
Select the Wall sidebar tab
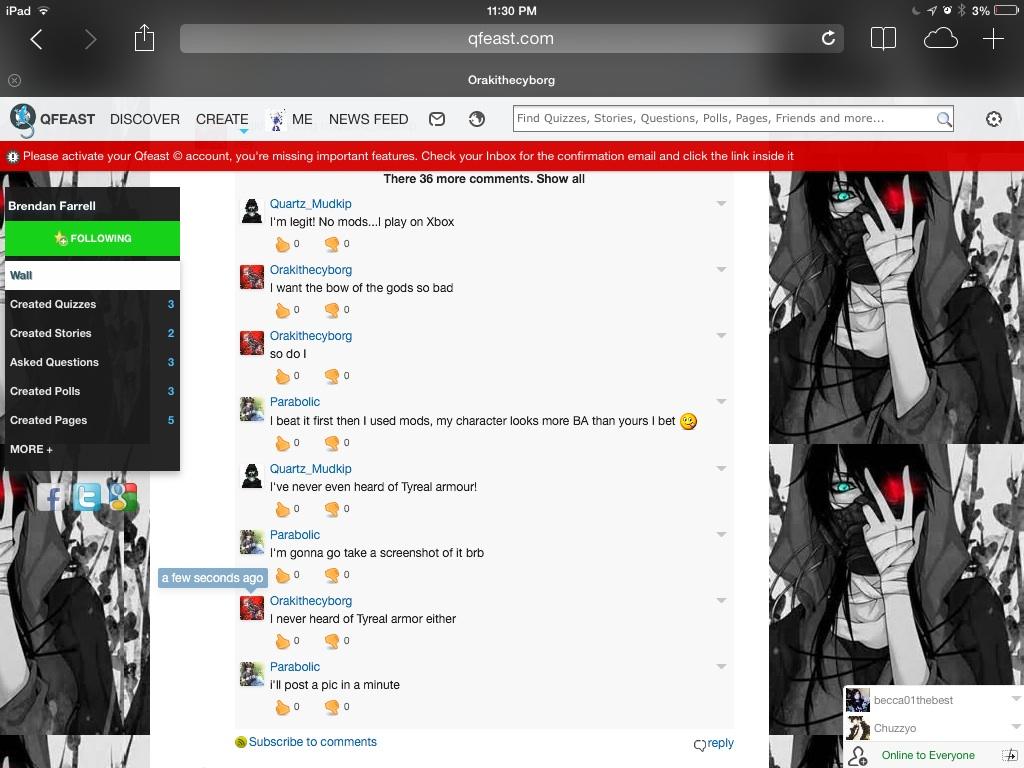tap(92, 276)
